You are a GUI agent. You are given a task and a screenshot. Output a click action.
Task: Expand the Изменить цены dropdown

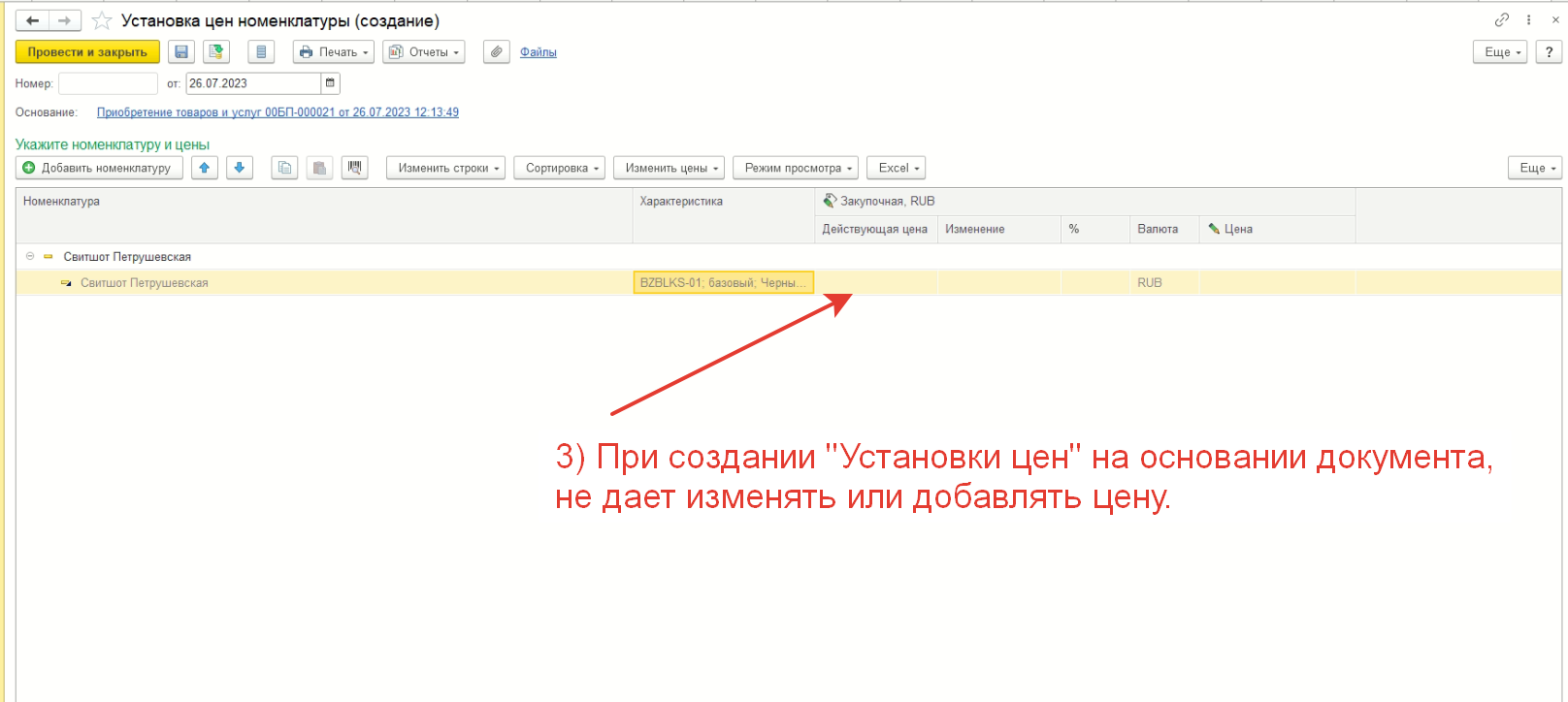[x=669, y=168]
